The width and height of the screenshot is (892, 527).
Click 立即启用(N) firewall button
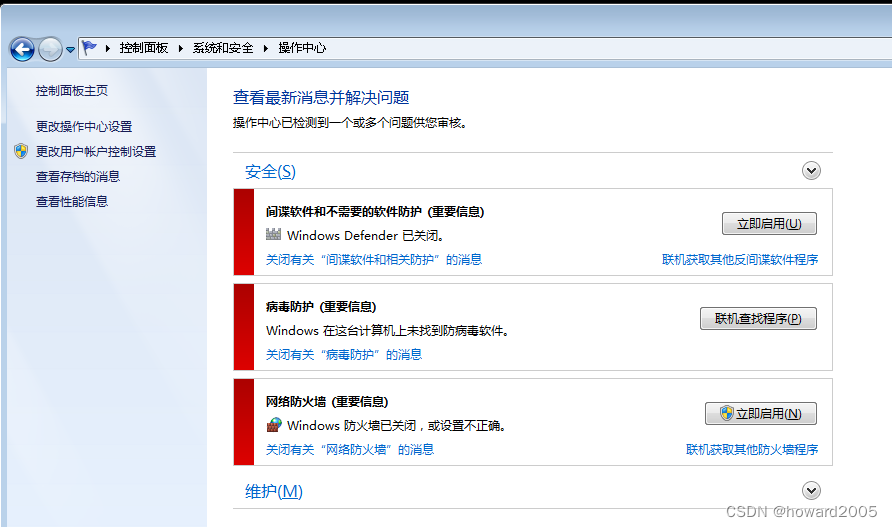761,414
